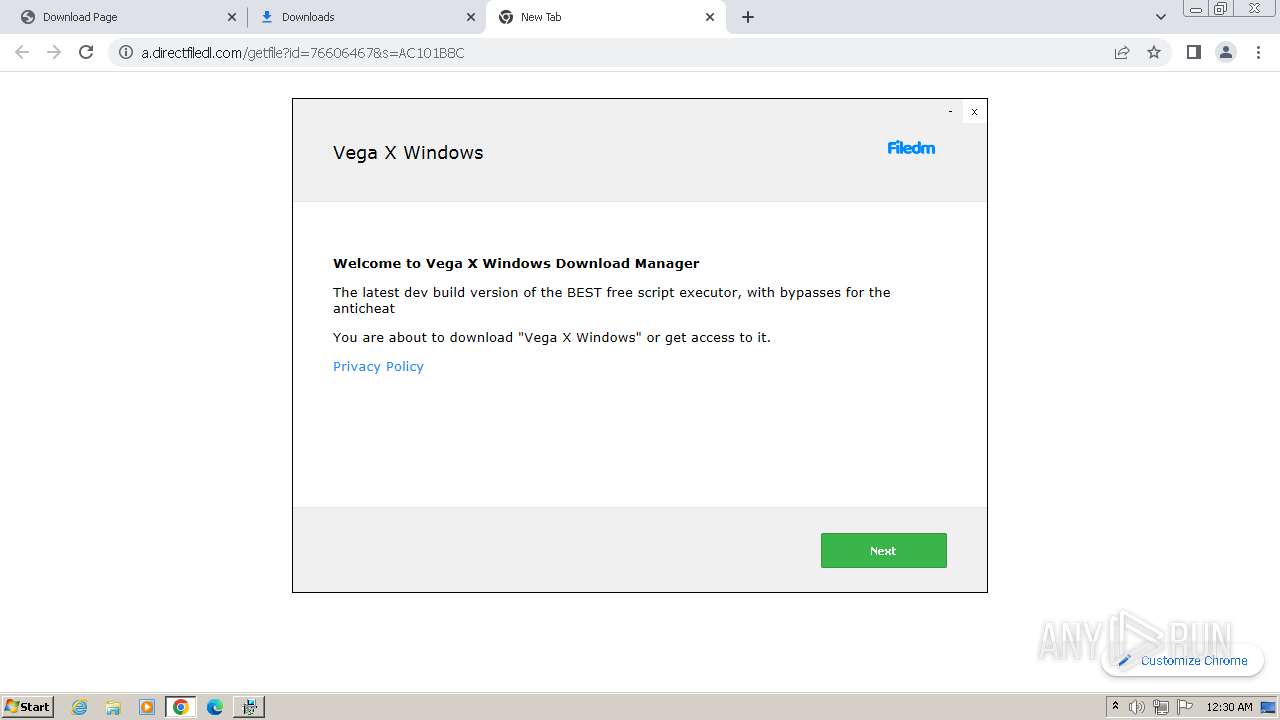The image size is (1280, 720).
Task: Click the green Next button
Action: click(x=883, y=550)
